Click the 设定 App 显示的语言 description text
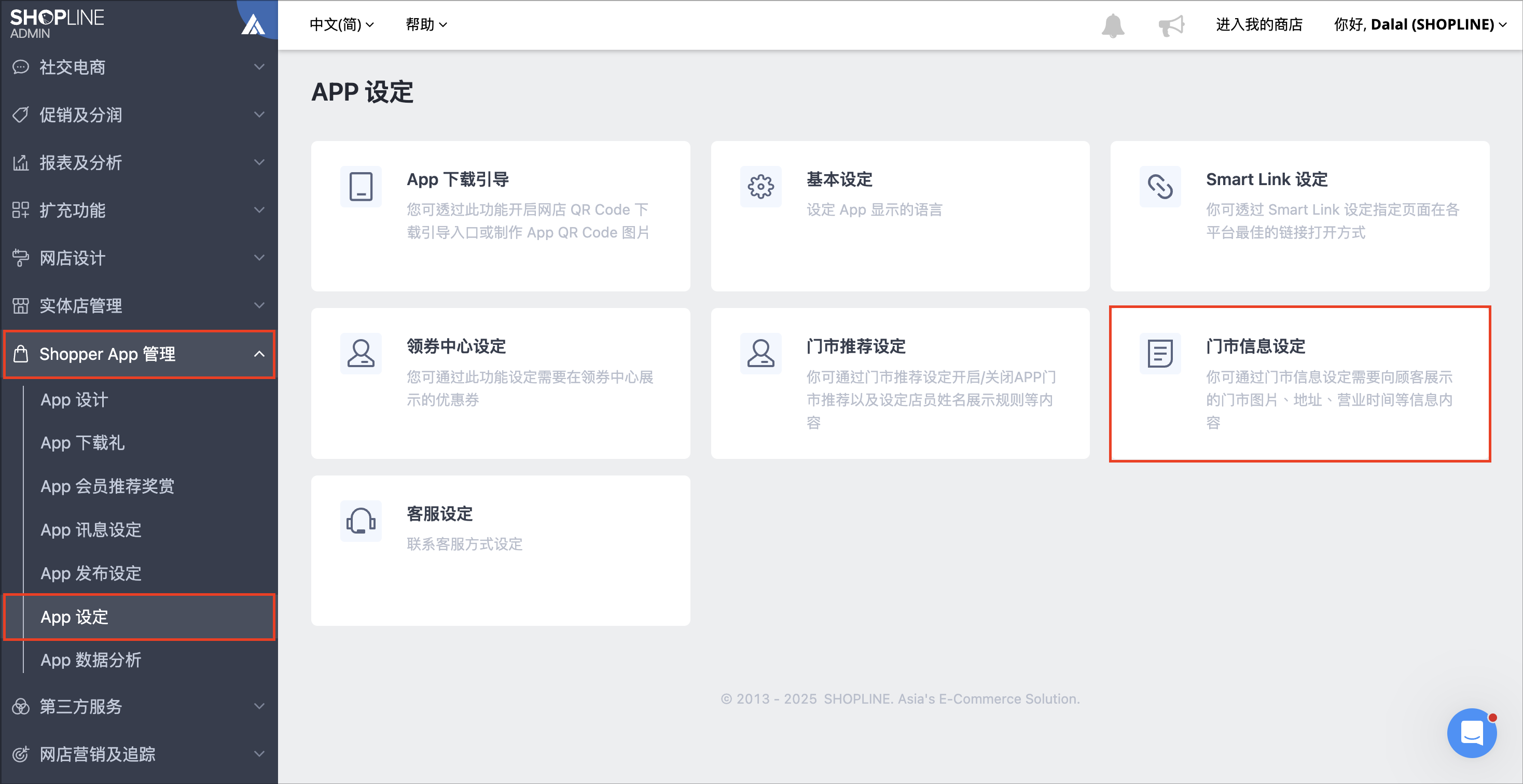Image resolution: width=1523 pixels, height=784 pixels. 875,209
